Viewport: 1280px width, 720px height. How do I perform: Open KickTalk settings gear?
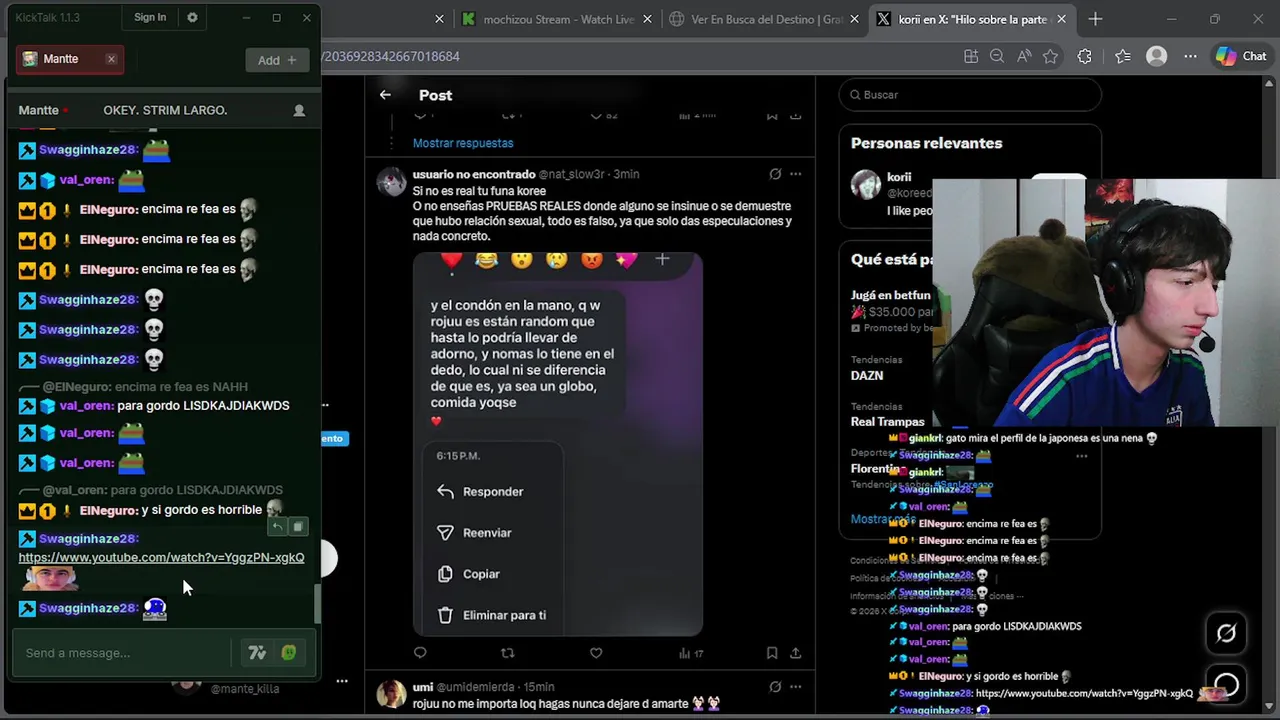pos(192,17)
